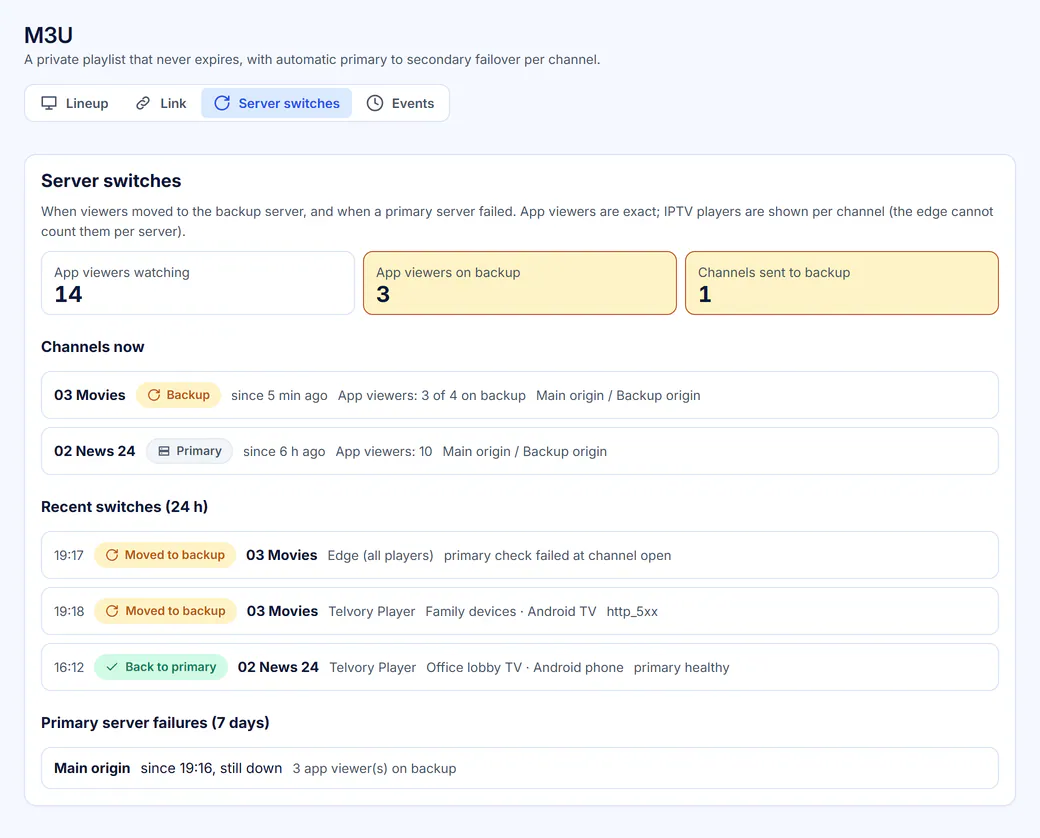Click 'since 19:16, still down' text
This screenshot has height=838, width=1040.
pyautogui.click(x=212, y=768)
